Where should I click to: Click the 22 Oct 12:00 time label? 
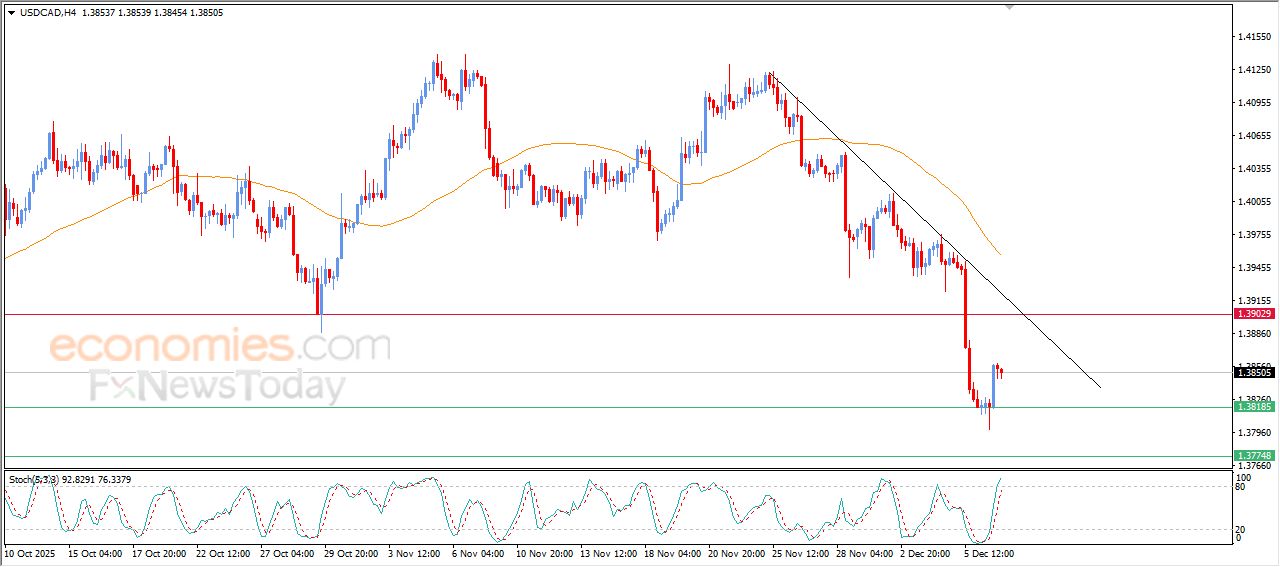click(224, 552)
